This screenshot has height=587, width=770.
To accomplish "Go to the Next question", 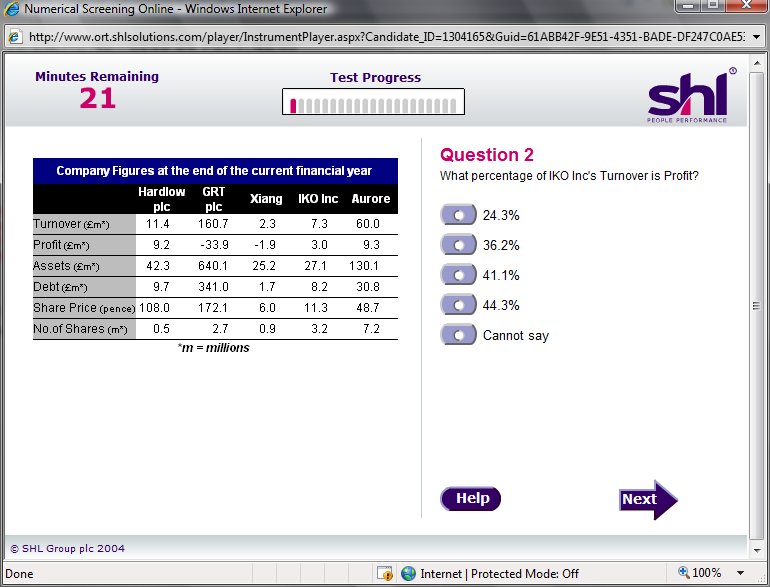I will [648, 500].
